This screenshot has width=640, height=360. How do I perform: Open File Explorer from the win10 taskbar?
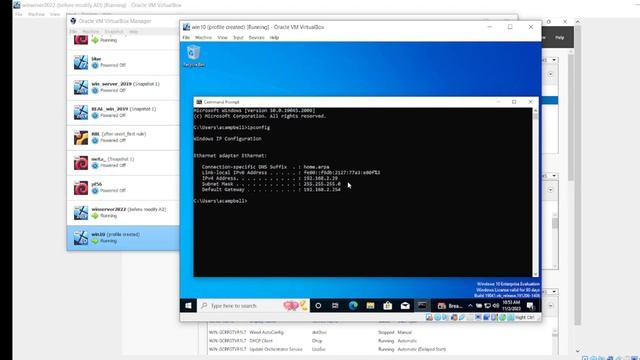pyautogui.click(x=370, y=306)
